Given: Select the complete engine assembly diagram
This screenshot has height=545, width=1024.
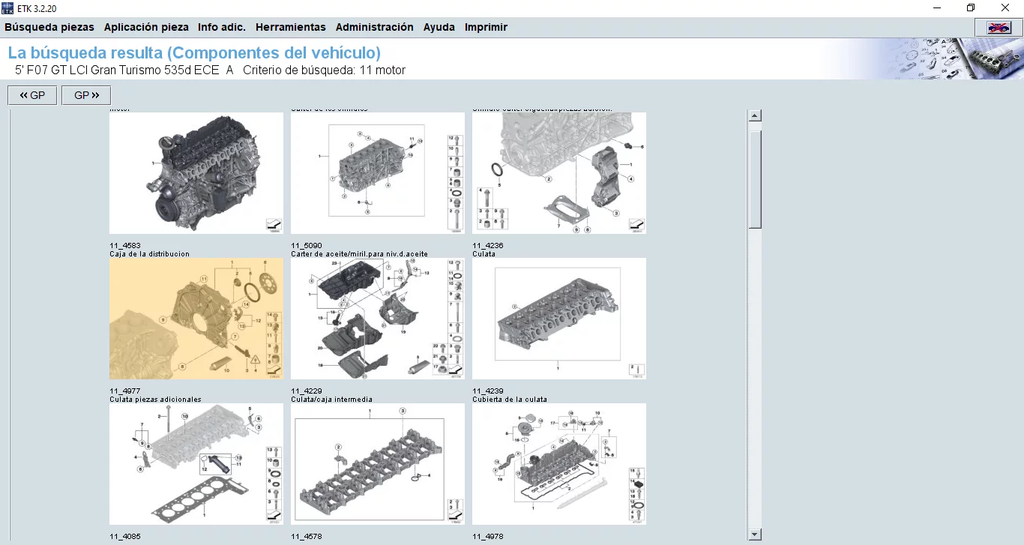Looking at the screenshot, I should point(196,173).
